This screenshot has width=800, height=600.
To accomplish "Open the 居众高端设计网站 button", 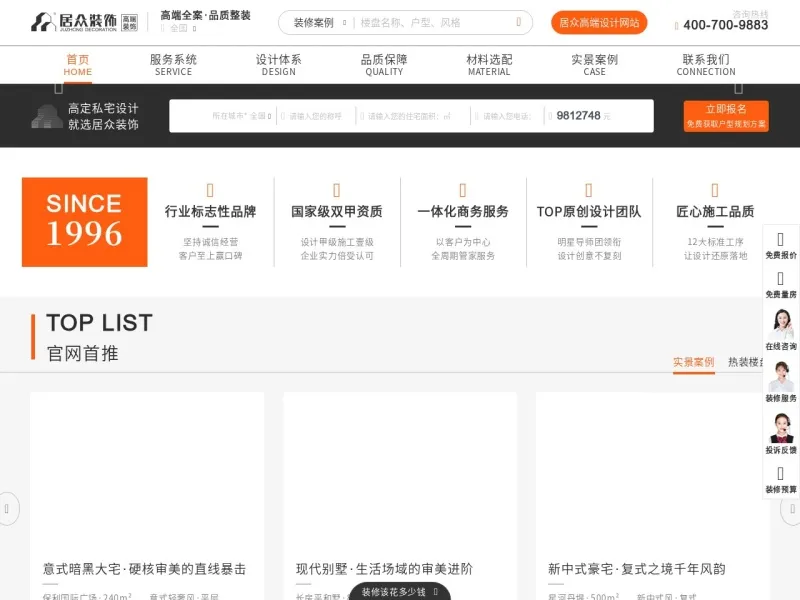I will tap(599, 22).
